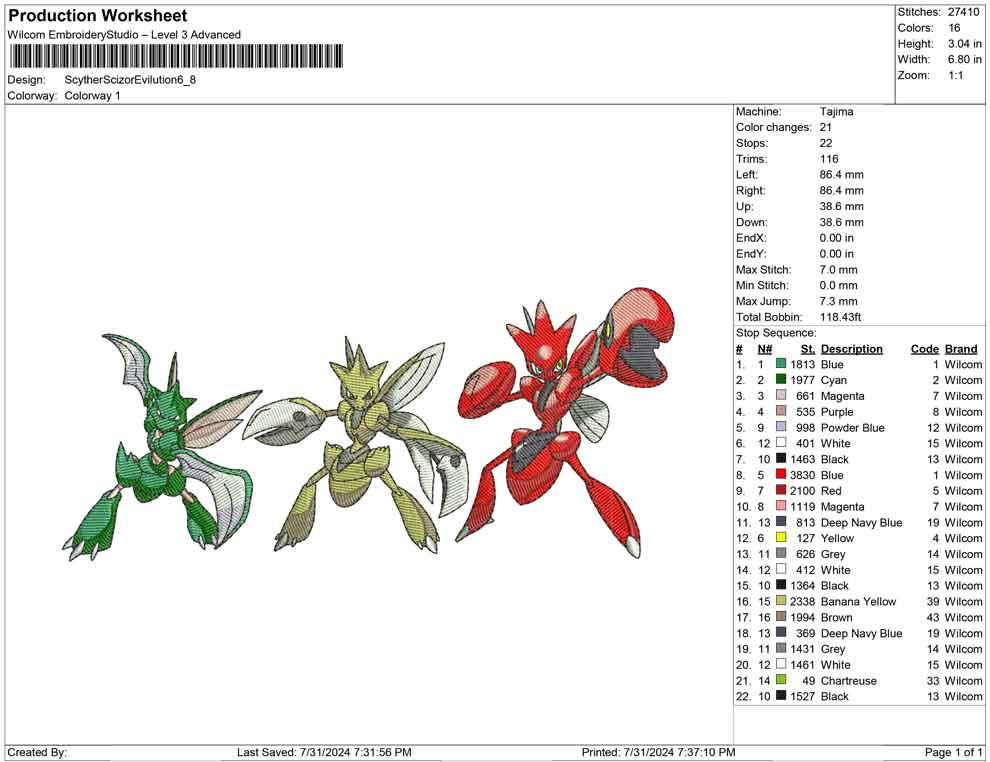
Task: Click the Trims value 116
Action: [x=829, y=159]
